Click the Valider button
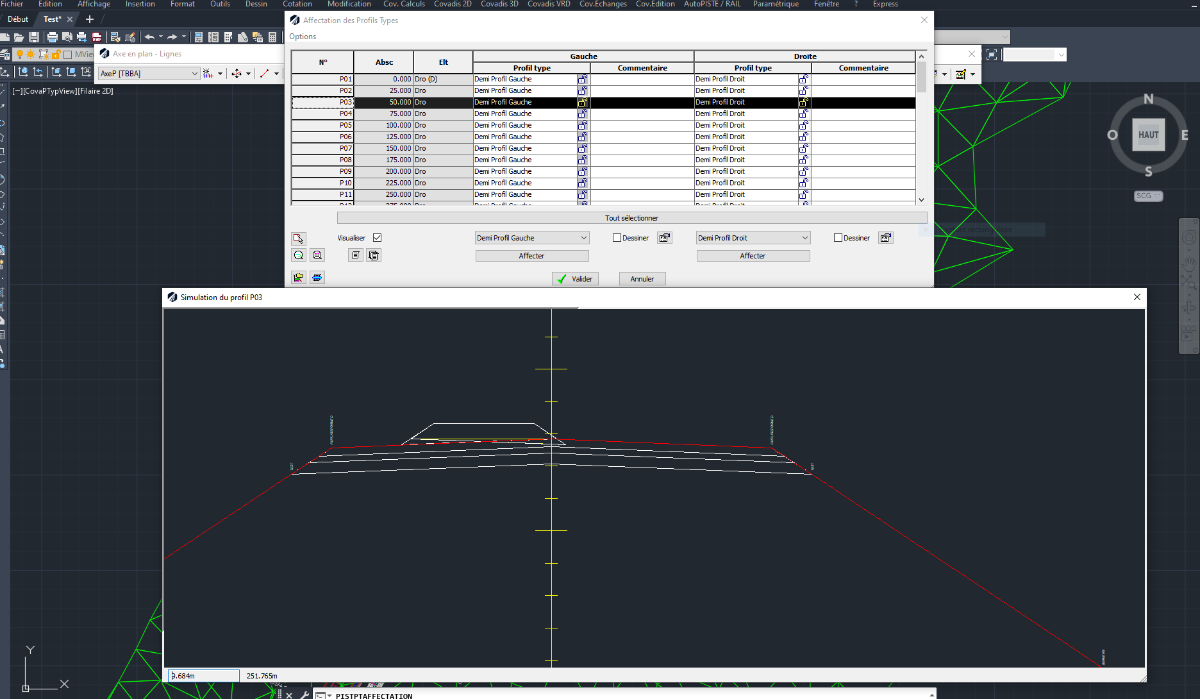1200x699 pixels. click(576, 279)
